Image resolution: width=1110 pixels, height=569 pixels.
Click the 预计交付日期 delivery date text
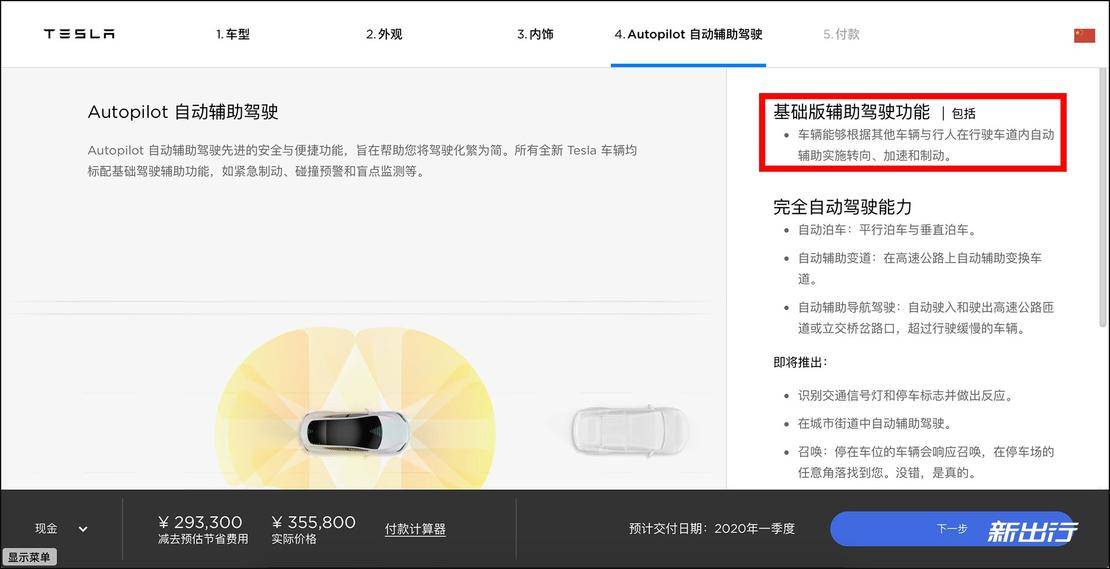(x=712, y=529)
